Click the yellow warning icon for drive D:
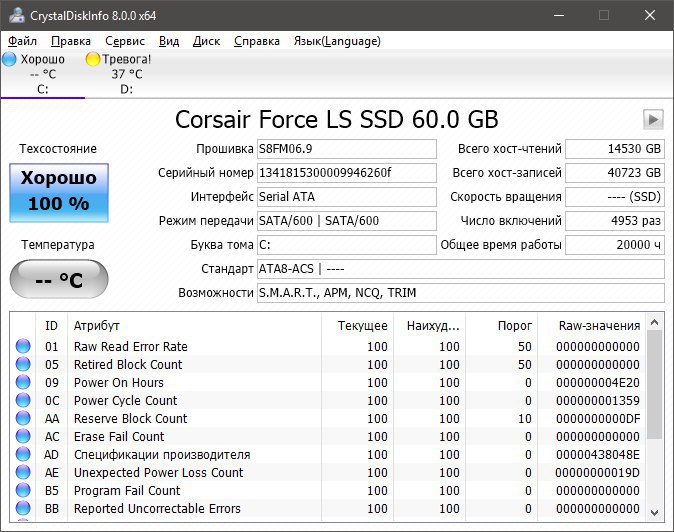This screenshot has height=532, width=674. (x=93, y=59)
